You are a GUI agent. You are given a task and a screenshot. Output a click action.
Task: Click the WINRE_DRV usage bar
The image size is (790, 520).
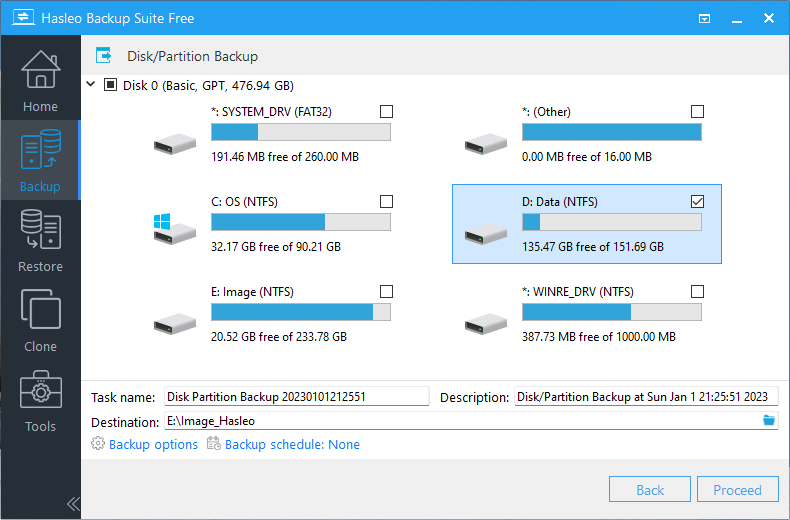click(611, 313)
